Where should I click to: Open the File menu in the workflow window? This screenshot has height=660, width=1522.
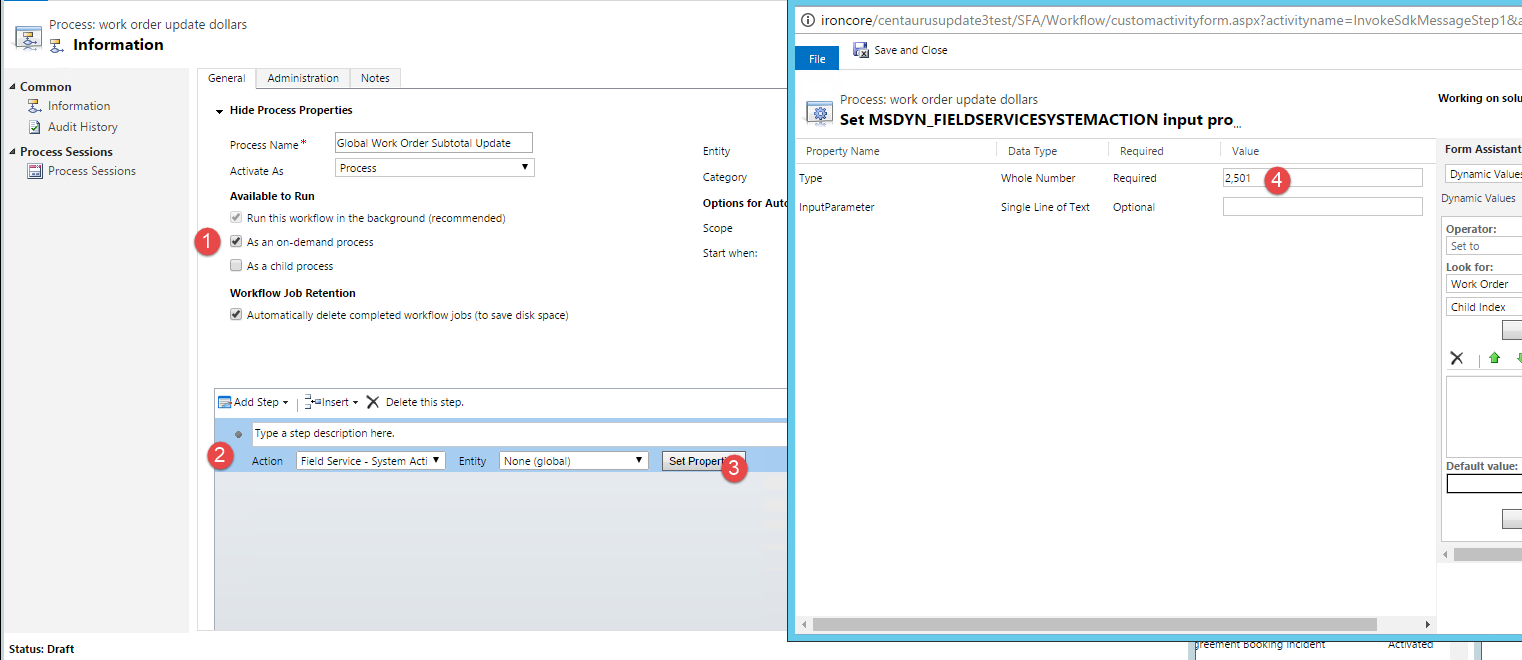click(x=816, y=57)
